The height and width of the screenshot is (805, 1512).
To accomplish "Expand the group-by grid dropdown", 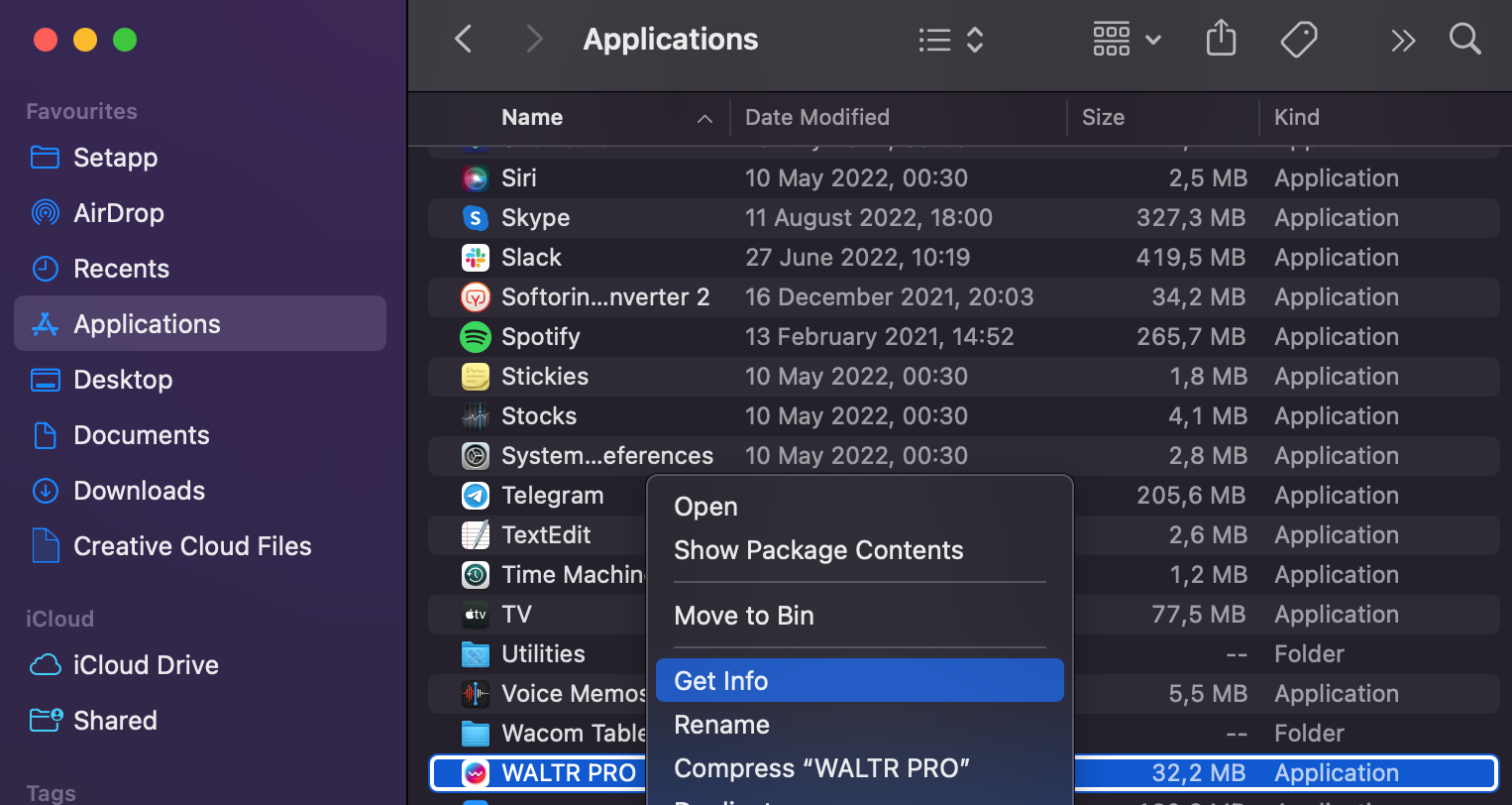I will 1126,40.
